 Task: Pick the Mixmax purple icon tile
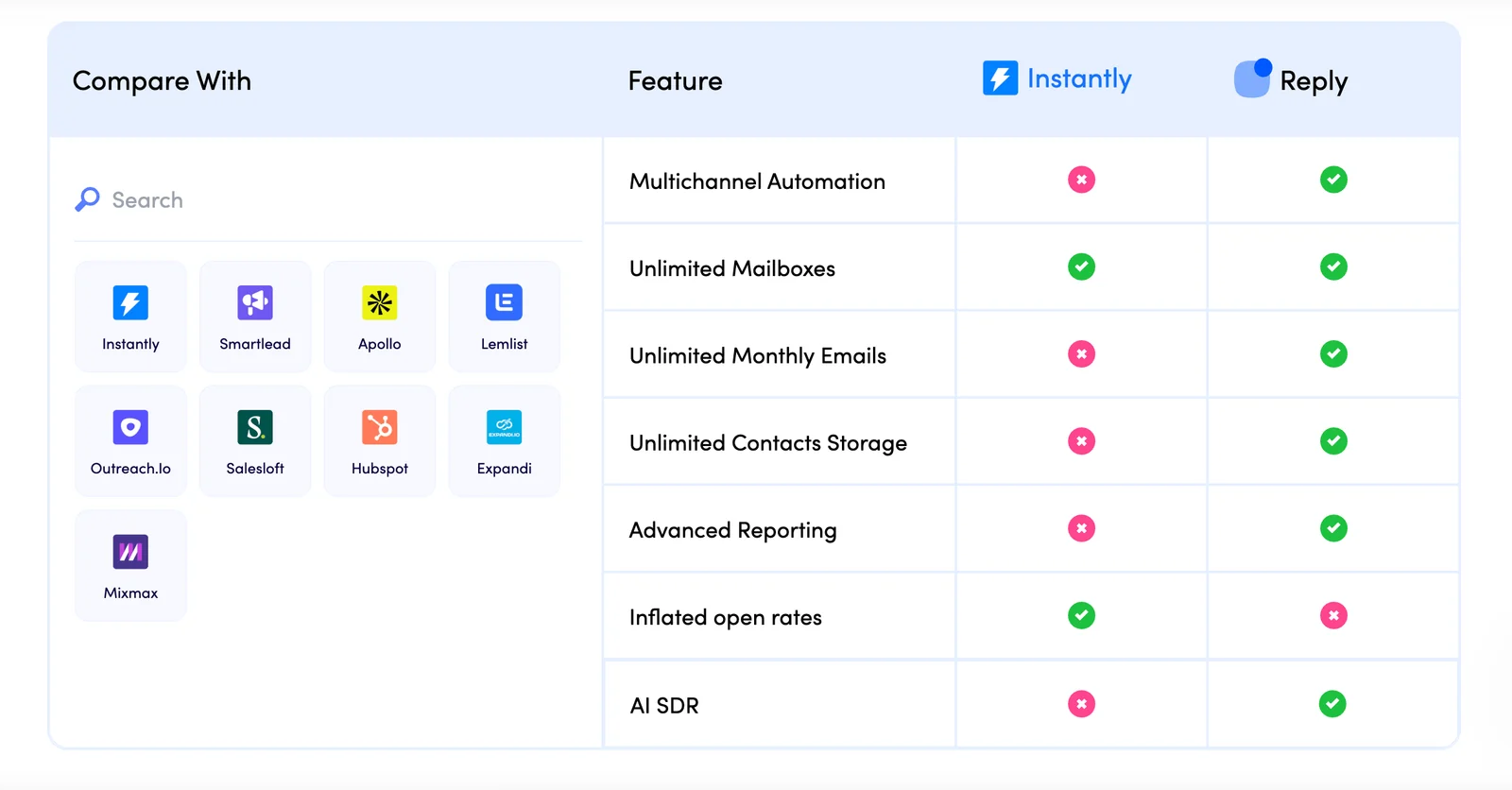130,553
